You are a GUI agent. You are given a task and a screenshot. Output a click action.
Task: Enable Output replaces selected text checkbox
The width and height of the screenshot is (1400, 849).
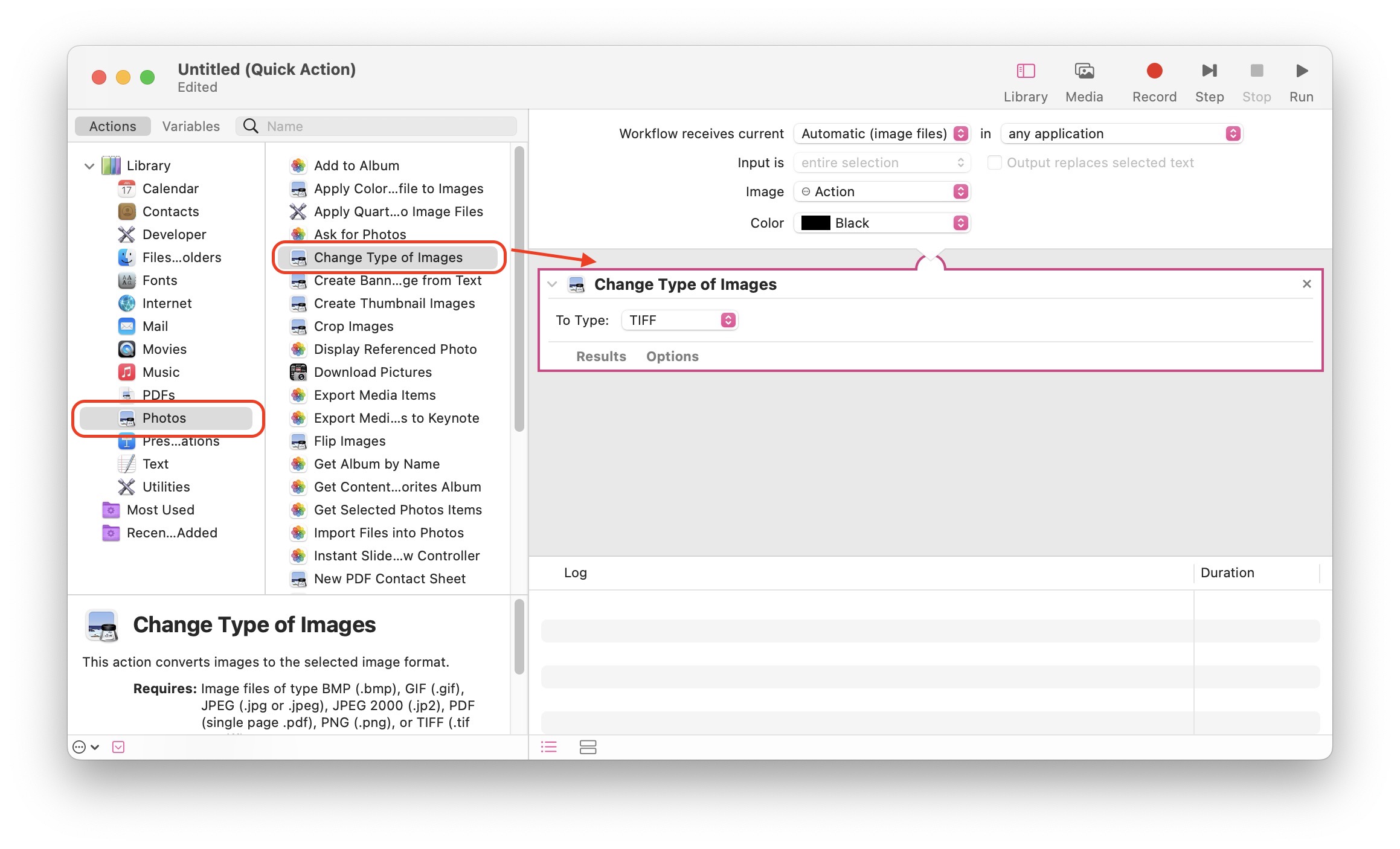coord(994,163)
